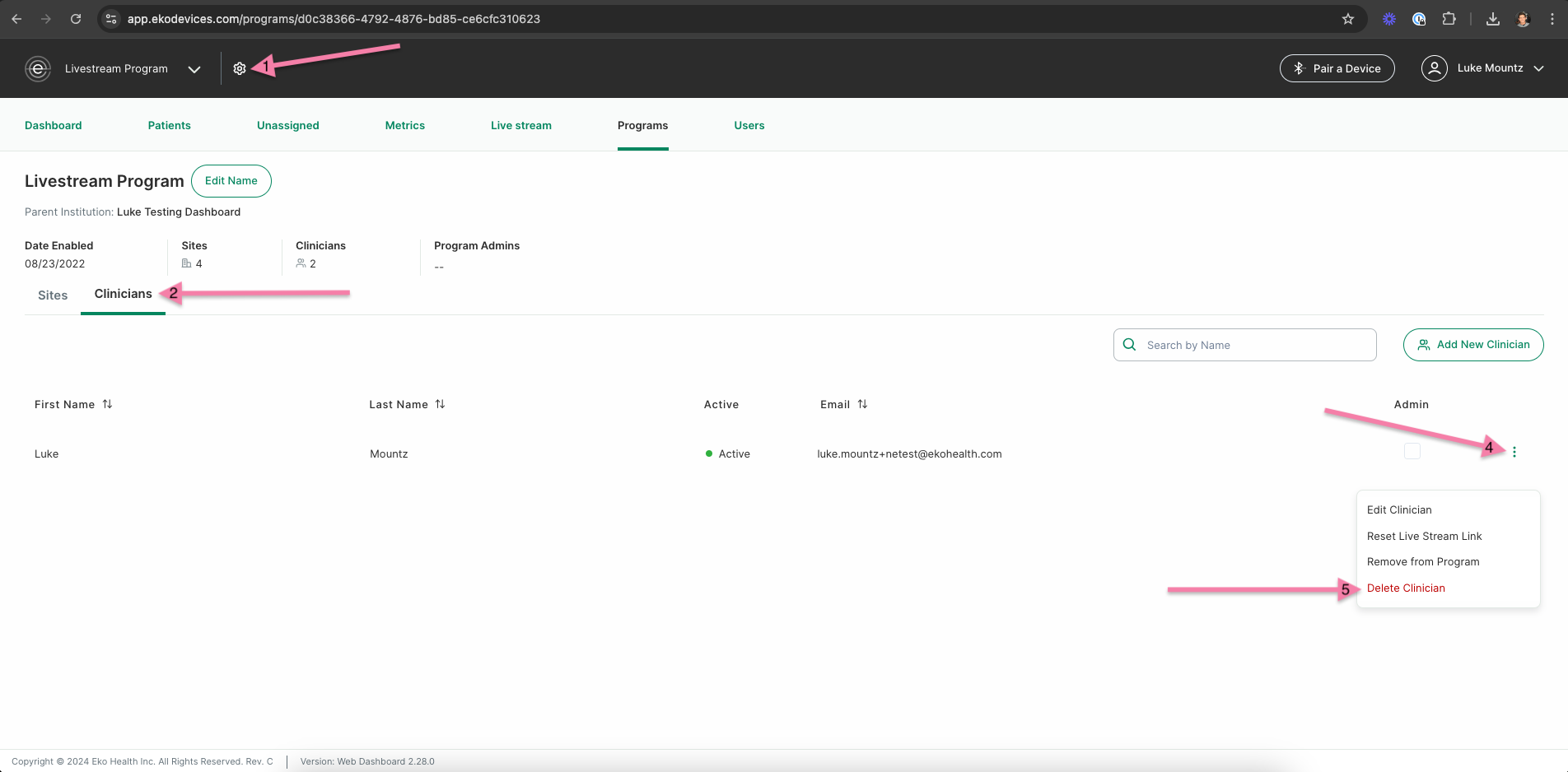Open the browser downloads icon
The width and height of the screenshot is (1568, 772).
point(1492,19)
